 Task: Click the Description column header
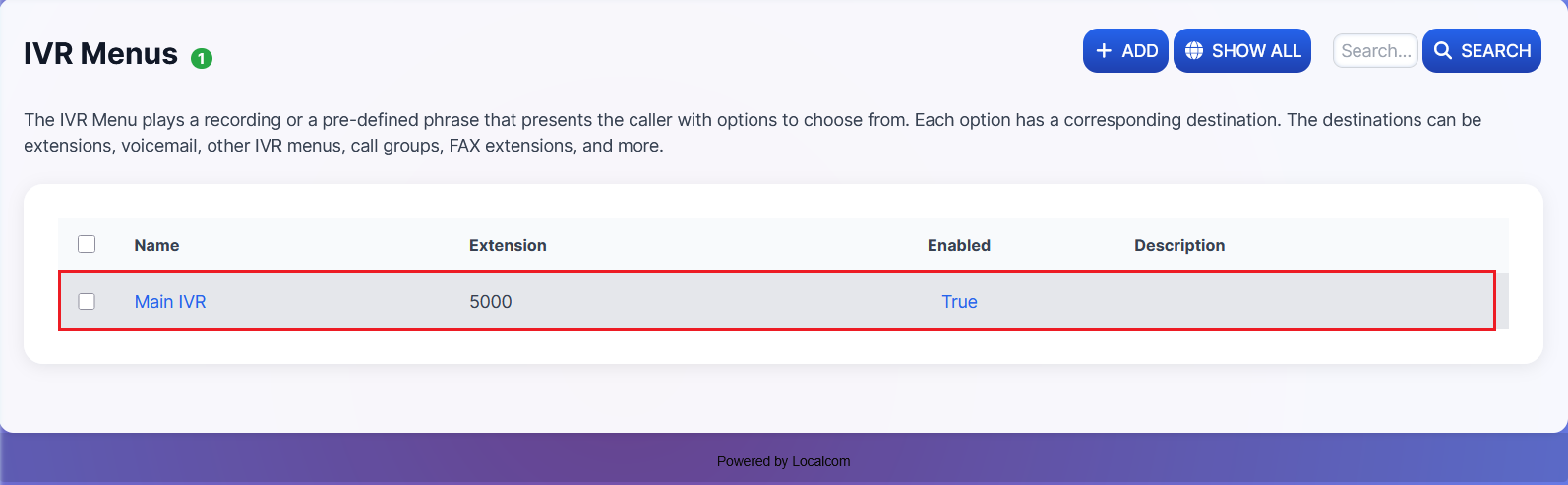coord(1178,245)
